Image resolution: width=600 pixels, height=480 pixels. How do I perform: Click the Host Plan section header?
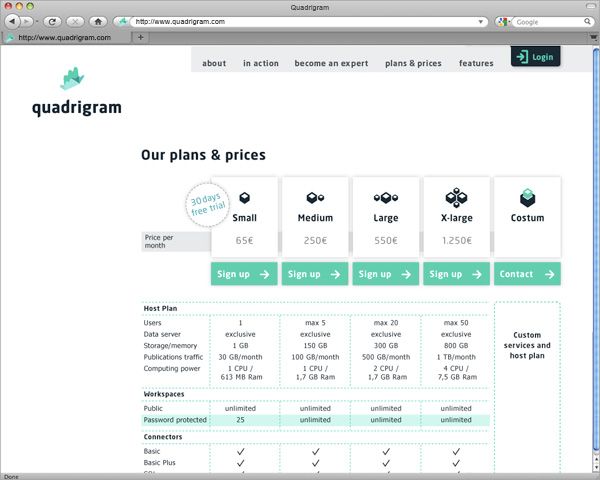click(160, 309)
